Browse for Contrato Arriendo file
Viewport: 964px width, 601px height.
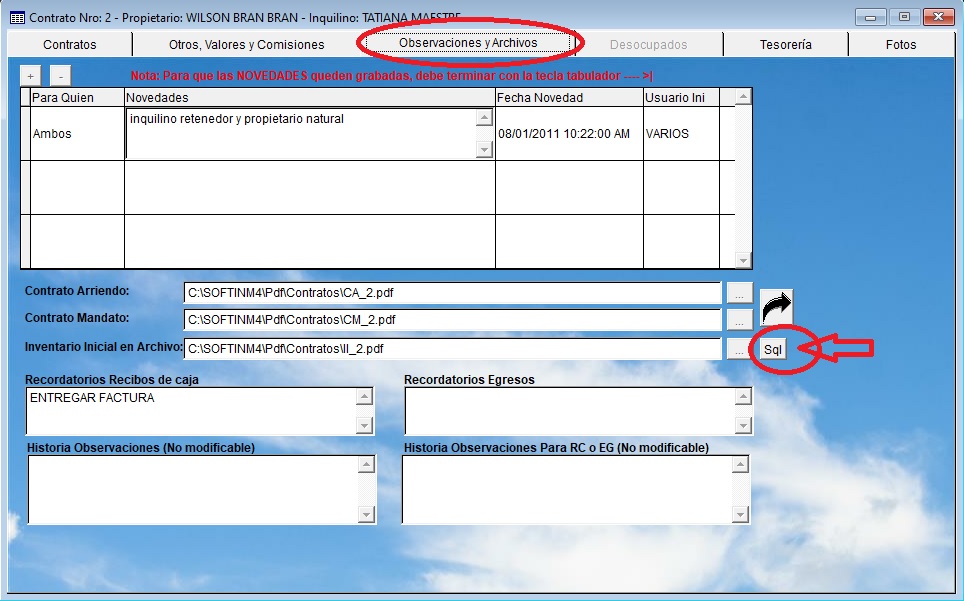740,293
